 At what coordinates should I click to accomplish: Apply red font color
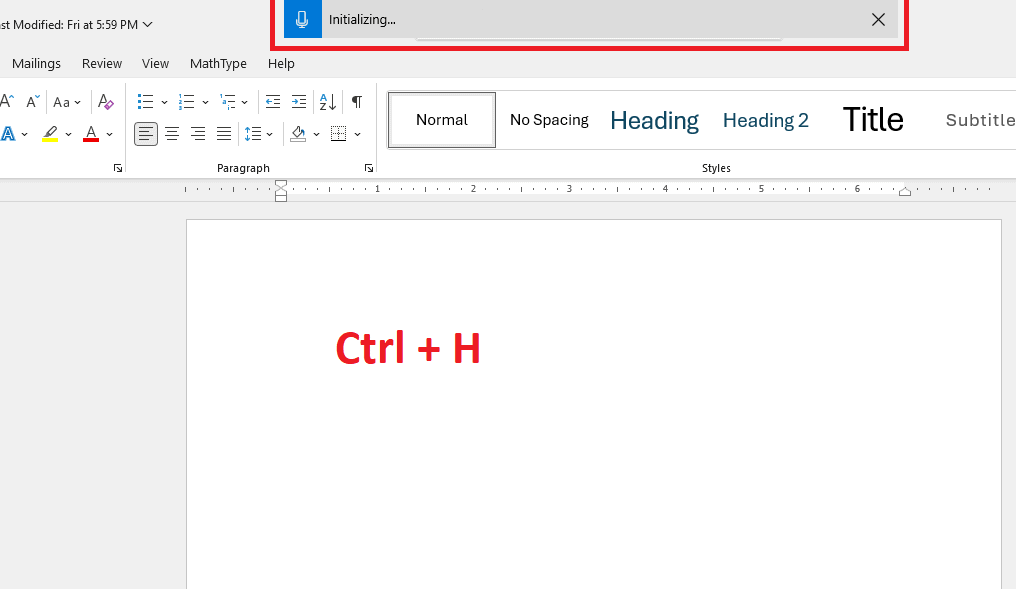tap(91, 134)
